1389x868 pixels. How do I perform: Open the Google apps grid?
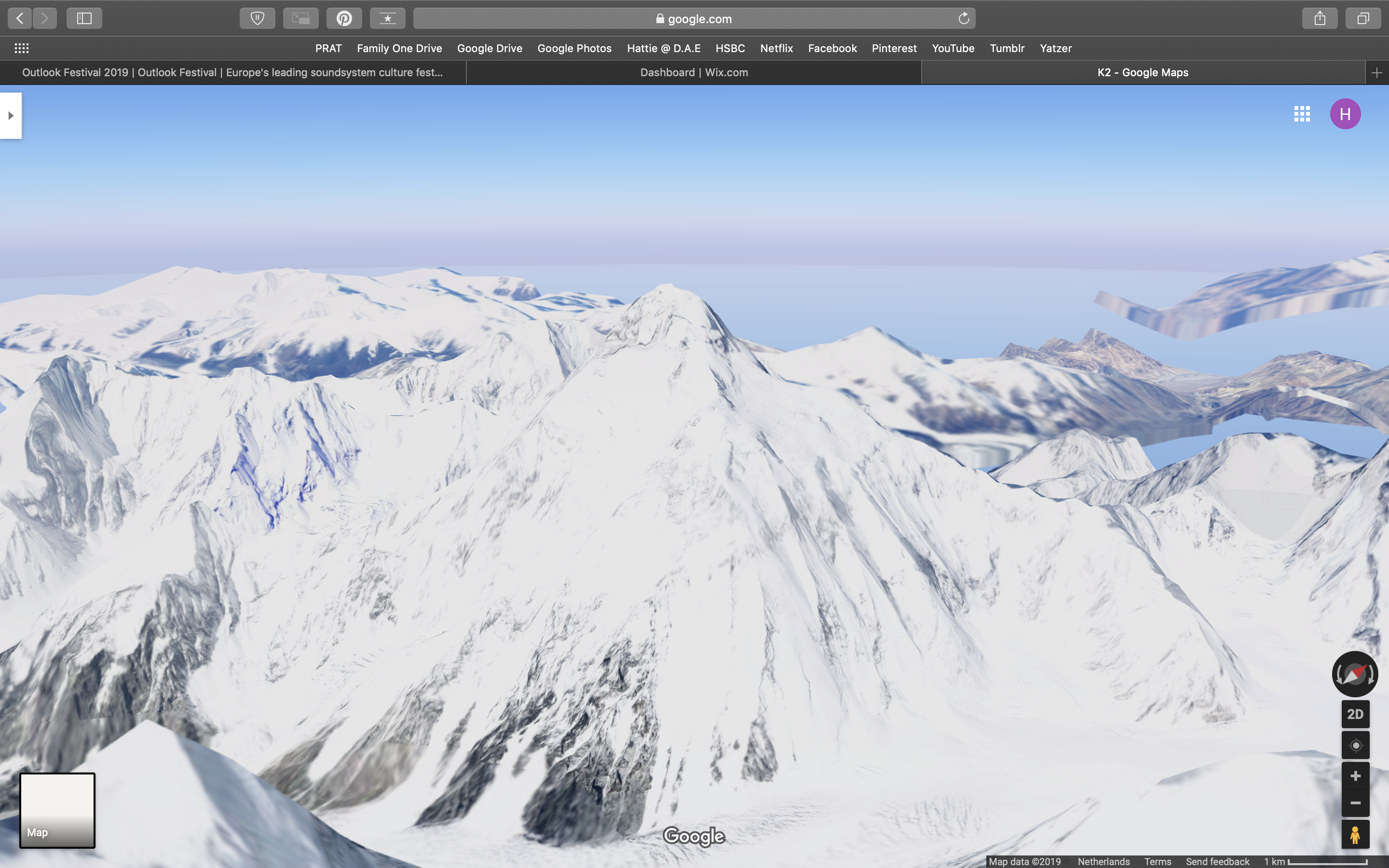(x=1302, y=114)
